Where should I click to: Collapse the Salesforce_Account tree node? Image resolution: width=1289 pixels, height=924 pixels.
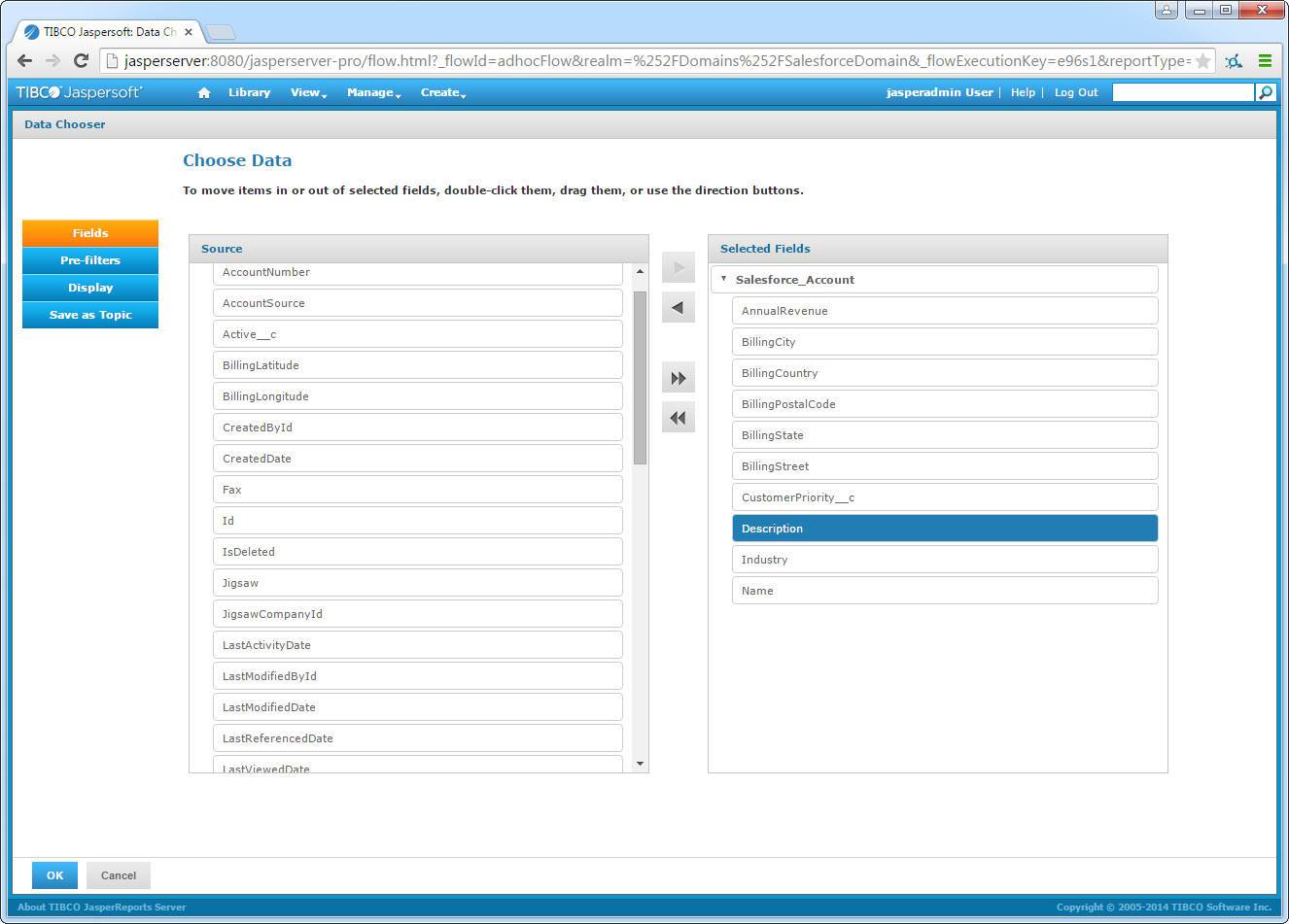(723, 279)
